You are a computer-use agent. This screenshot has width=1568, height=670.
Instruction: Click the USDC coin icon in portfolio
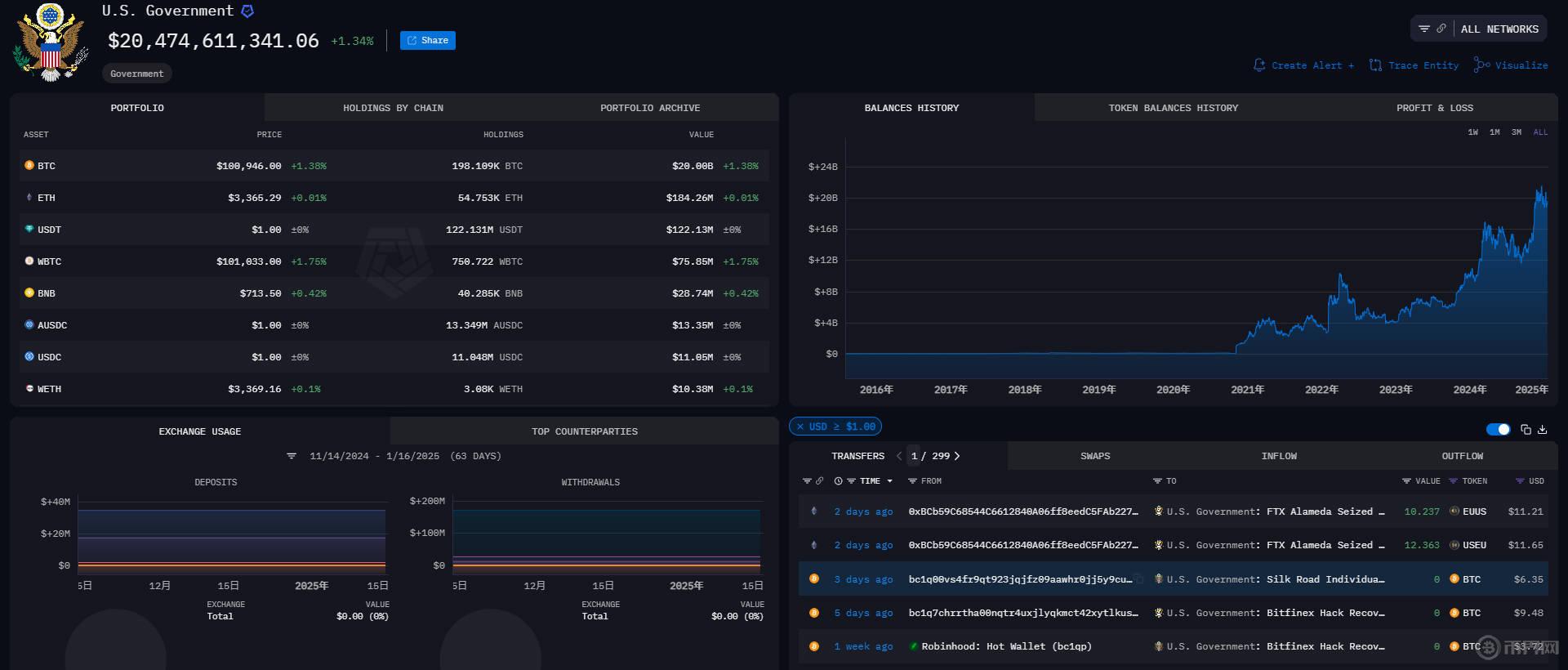click(x=29, y=357)
